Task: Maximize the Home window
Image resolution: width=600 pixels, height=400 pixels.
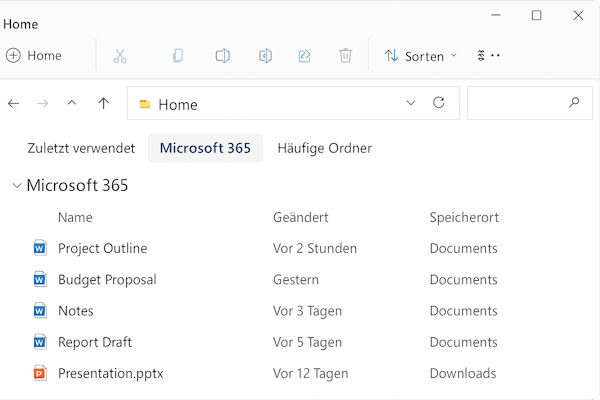Action: coord(536,15)
